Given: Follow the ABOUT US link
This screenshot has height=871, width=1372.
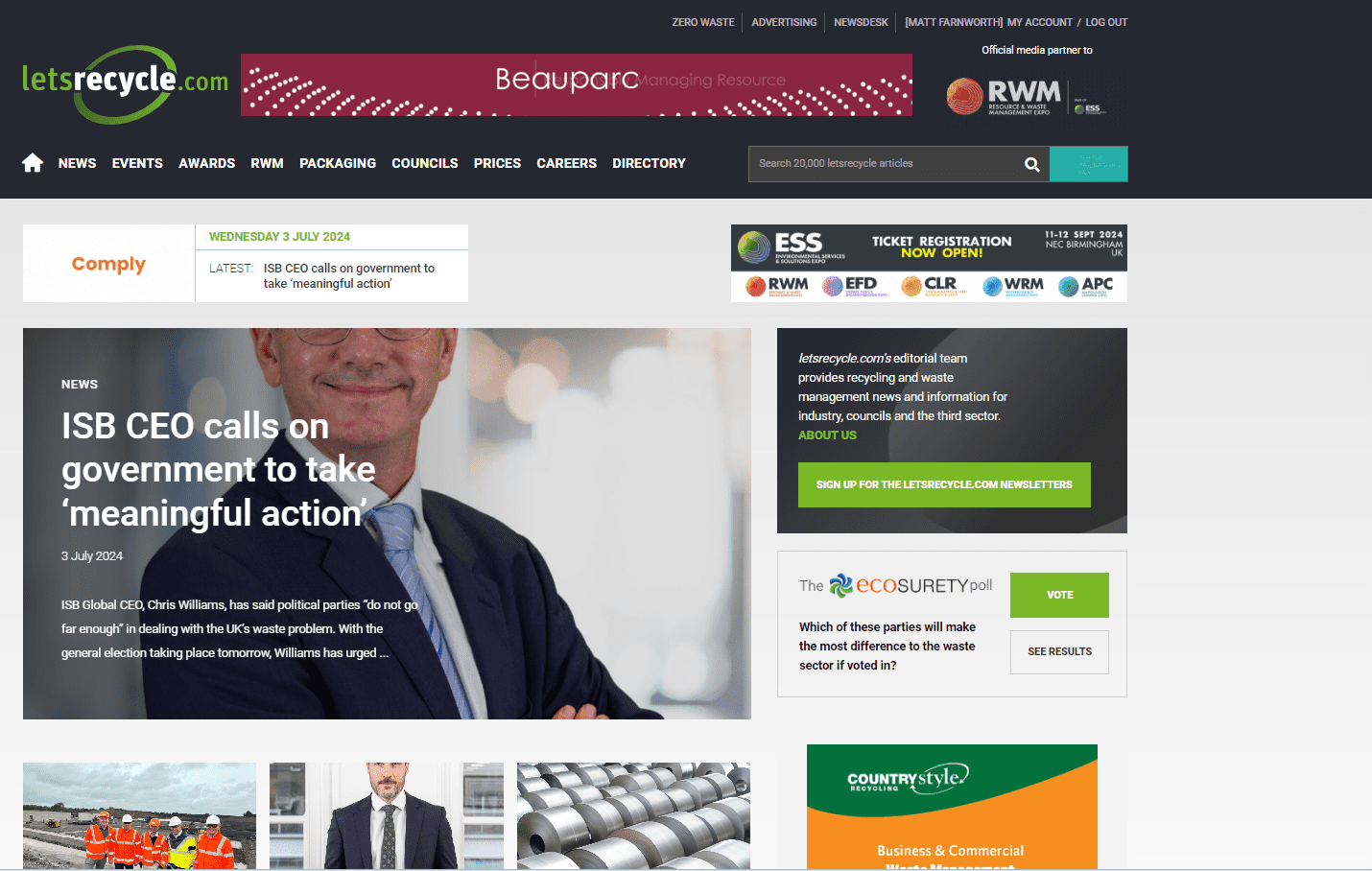Looking at the screenshot, I should [827, 435].
